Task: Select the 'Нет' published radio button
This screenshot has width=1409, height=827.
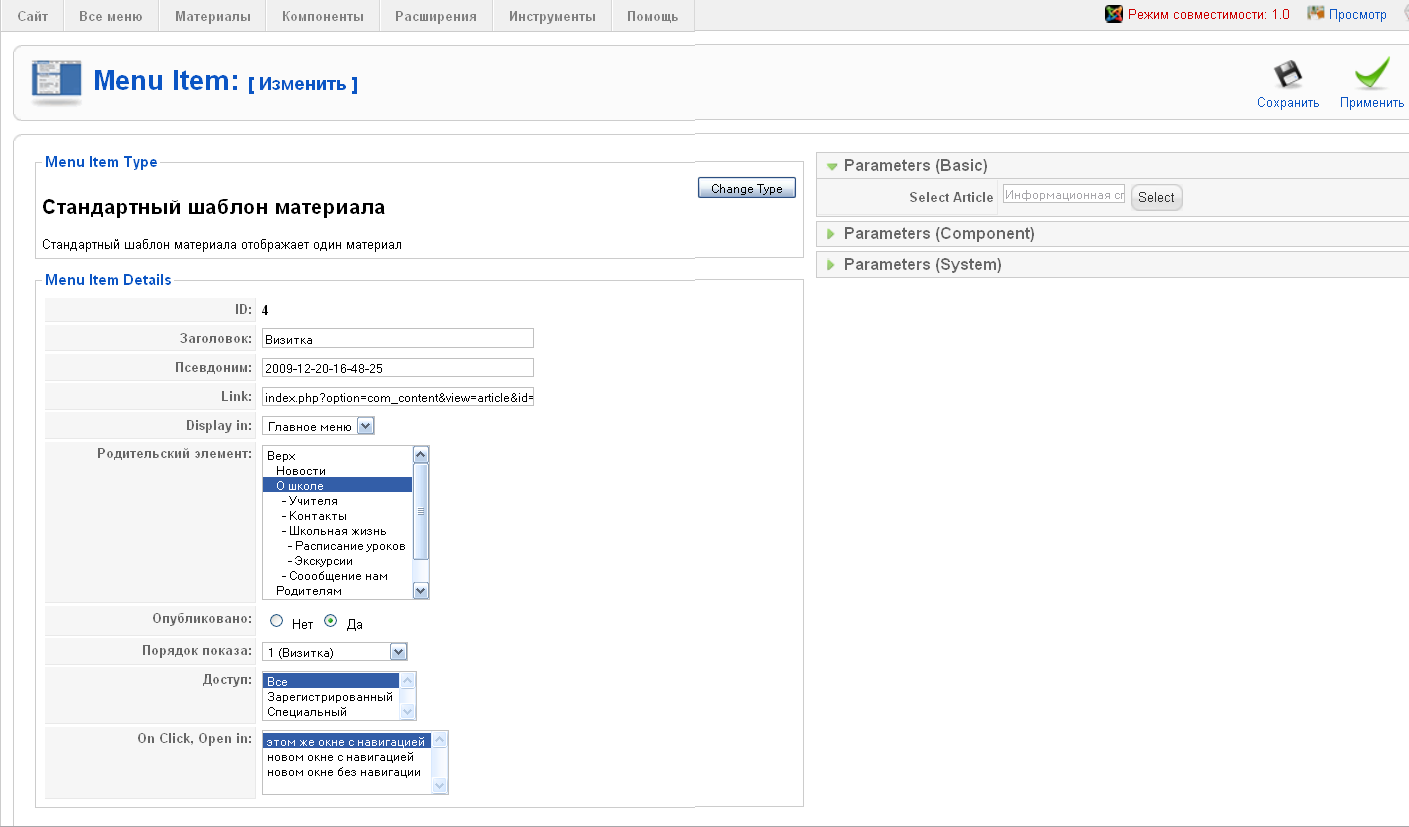Action: [x=277, y=620]
